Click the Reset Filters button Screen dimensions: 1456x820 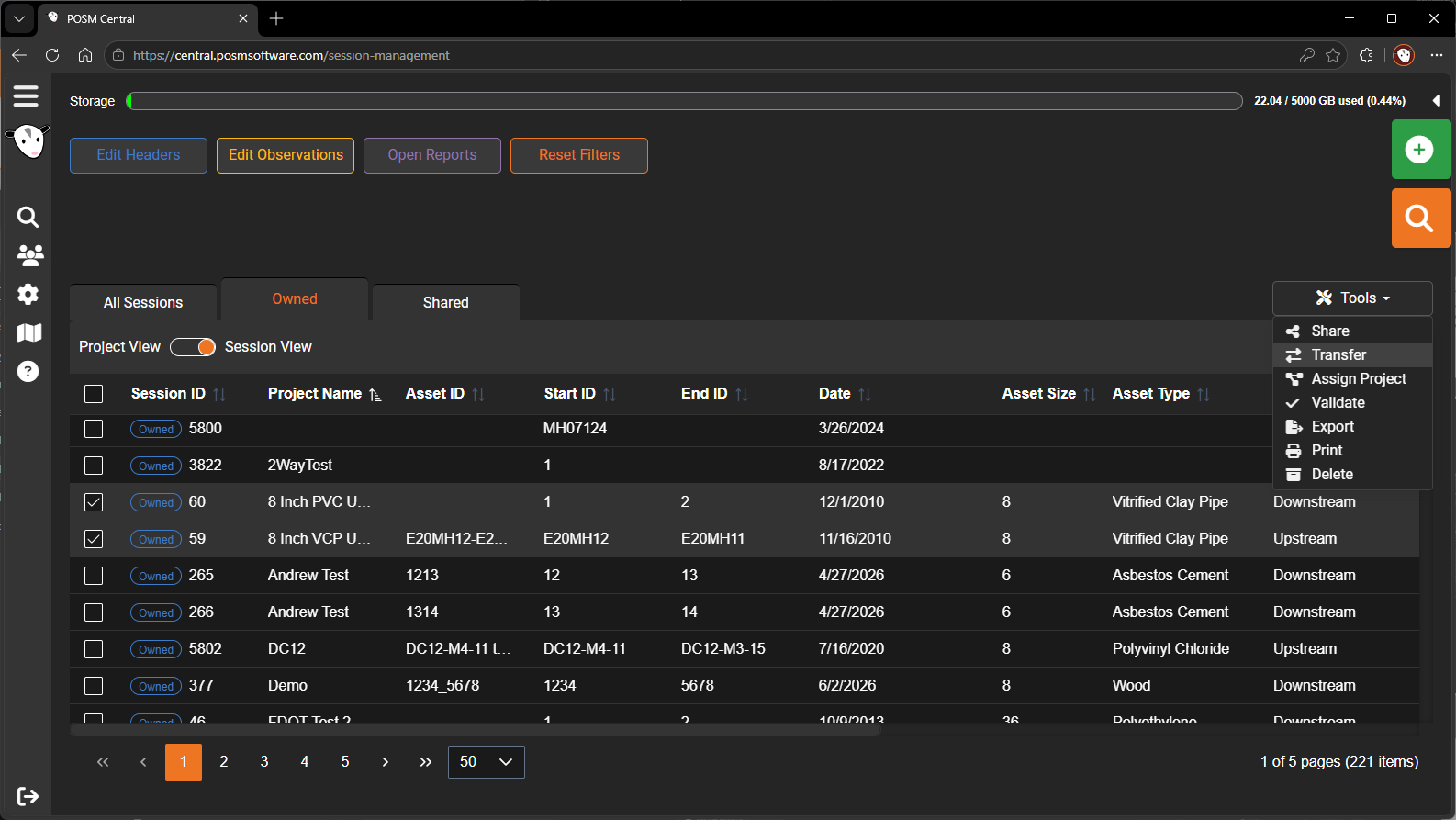[x=579, y=155]
